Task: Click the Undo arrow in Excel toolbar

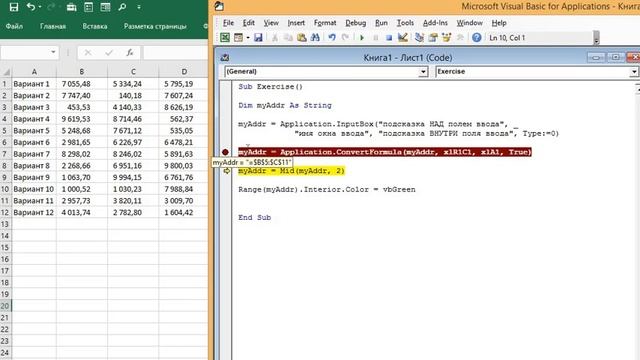Action: [30, 7]
